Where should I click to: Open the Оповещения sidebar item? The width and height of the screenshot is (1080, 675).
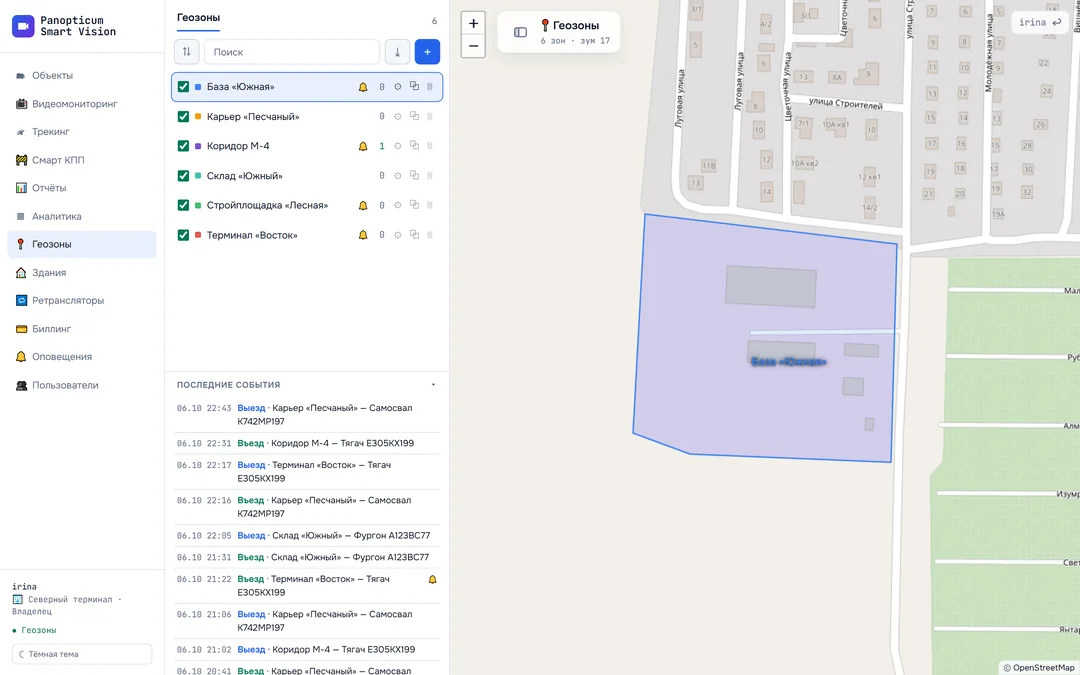pos(82,357)
